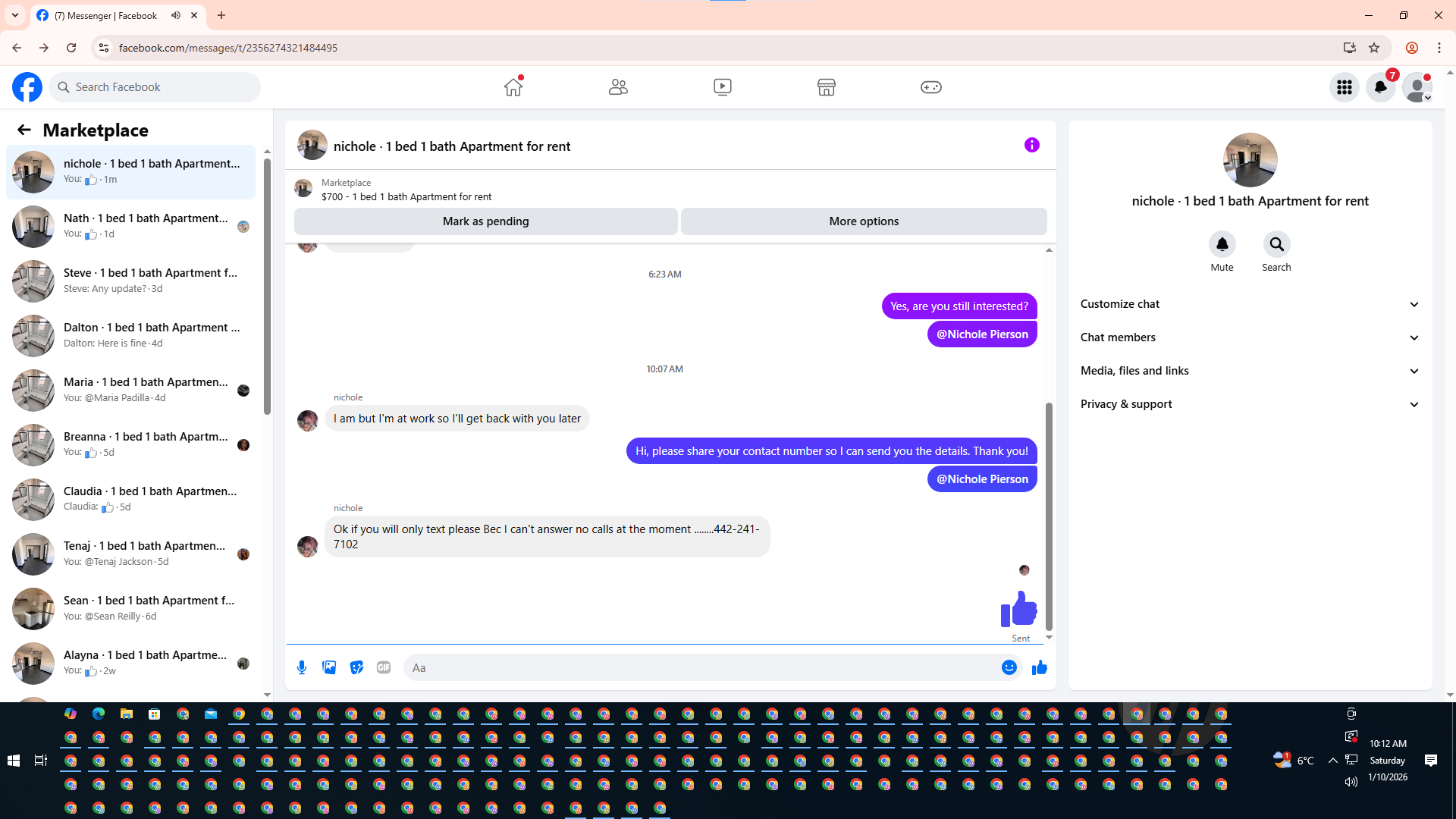Expand Media, files and links
This screenshot has height=819, width=1456.
pos(1249,371)
